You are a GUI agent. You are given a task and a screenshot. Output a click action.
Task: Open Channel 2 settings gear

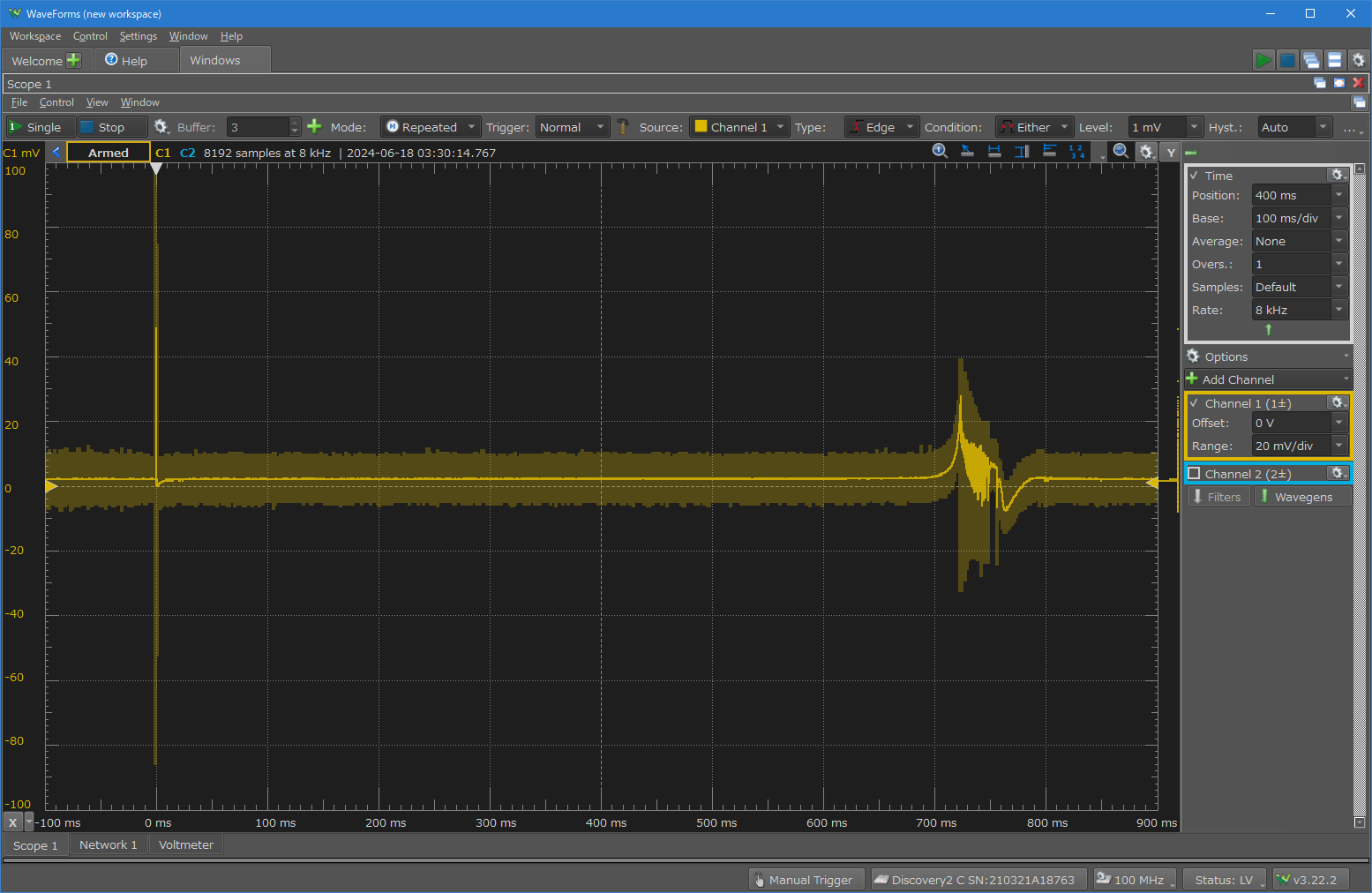[x=1338, y=473]
